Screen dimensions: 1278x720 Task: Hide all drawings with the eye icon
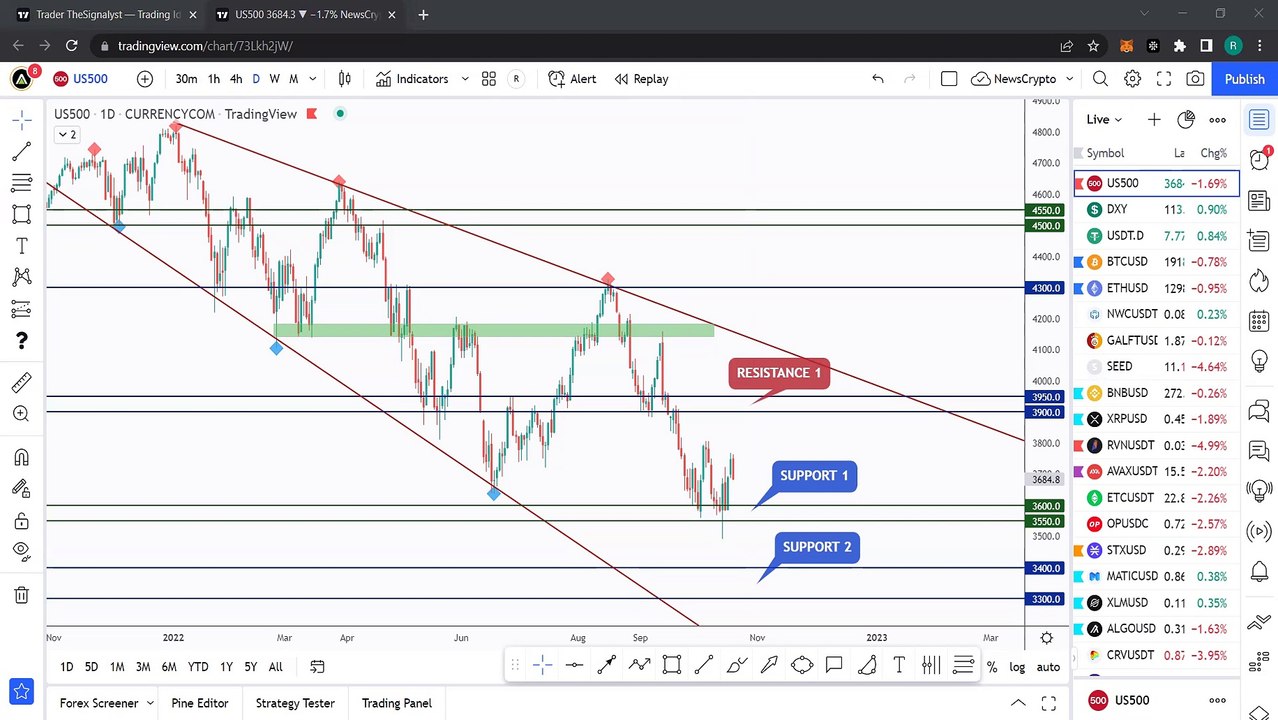tap(21, 550)
